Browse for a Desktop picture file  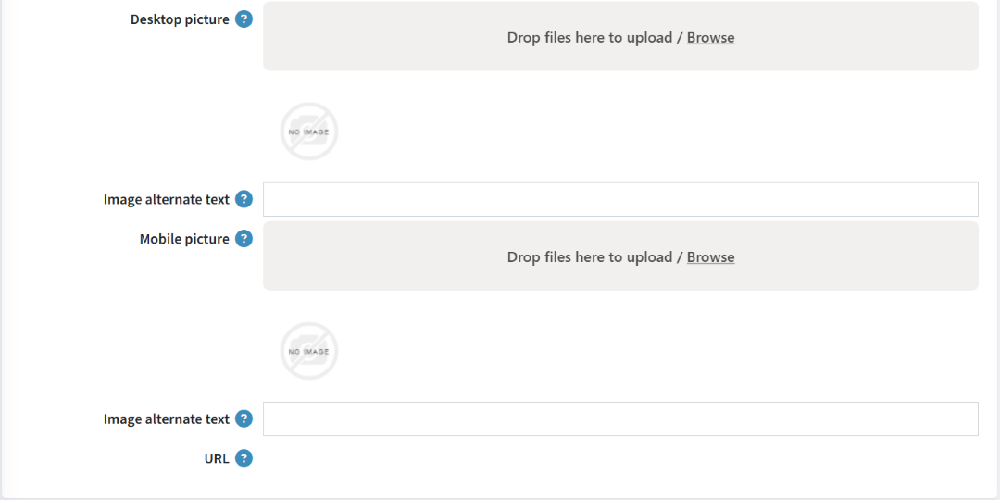[710, 38]
